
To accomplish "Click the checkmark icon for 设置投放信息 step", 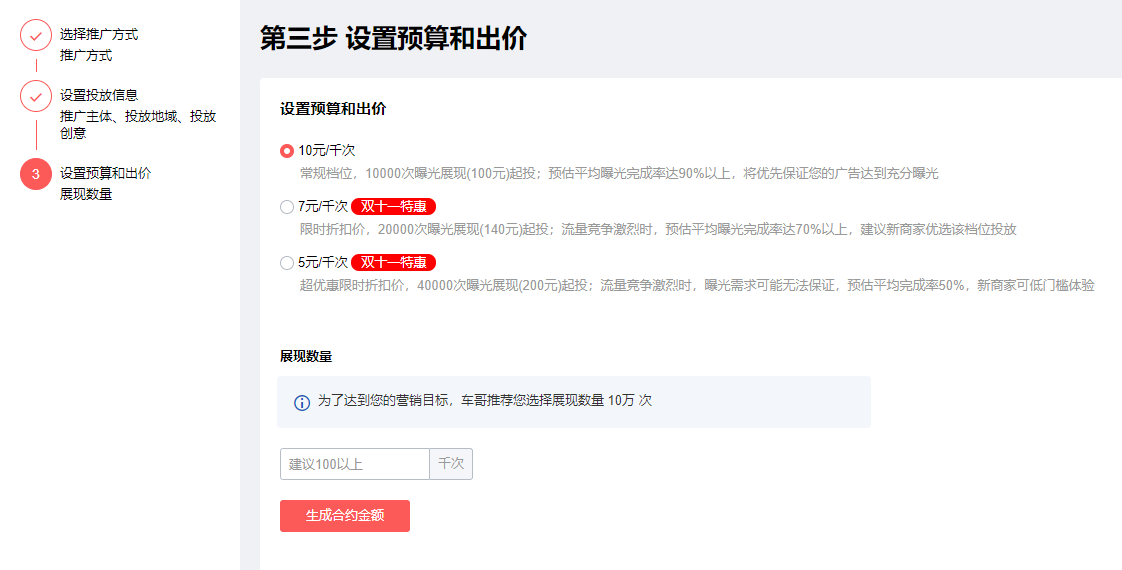I will coord(36,96).
